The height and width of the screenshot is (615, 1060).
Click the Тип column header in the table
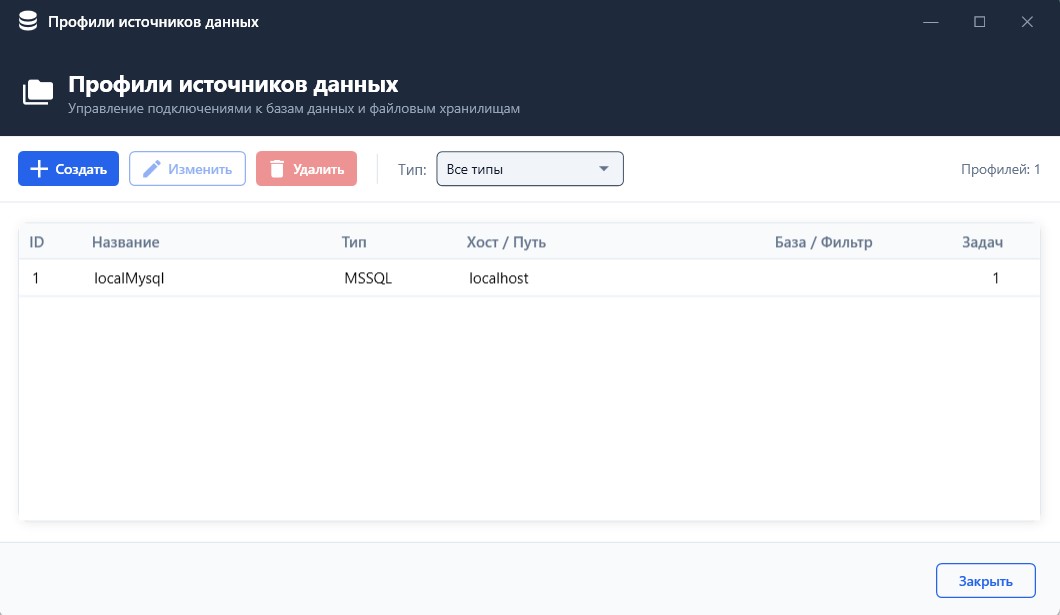[354, 242]
